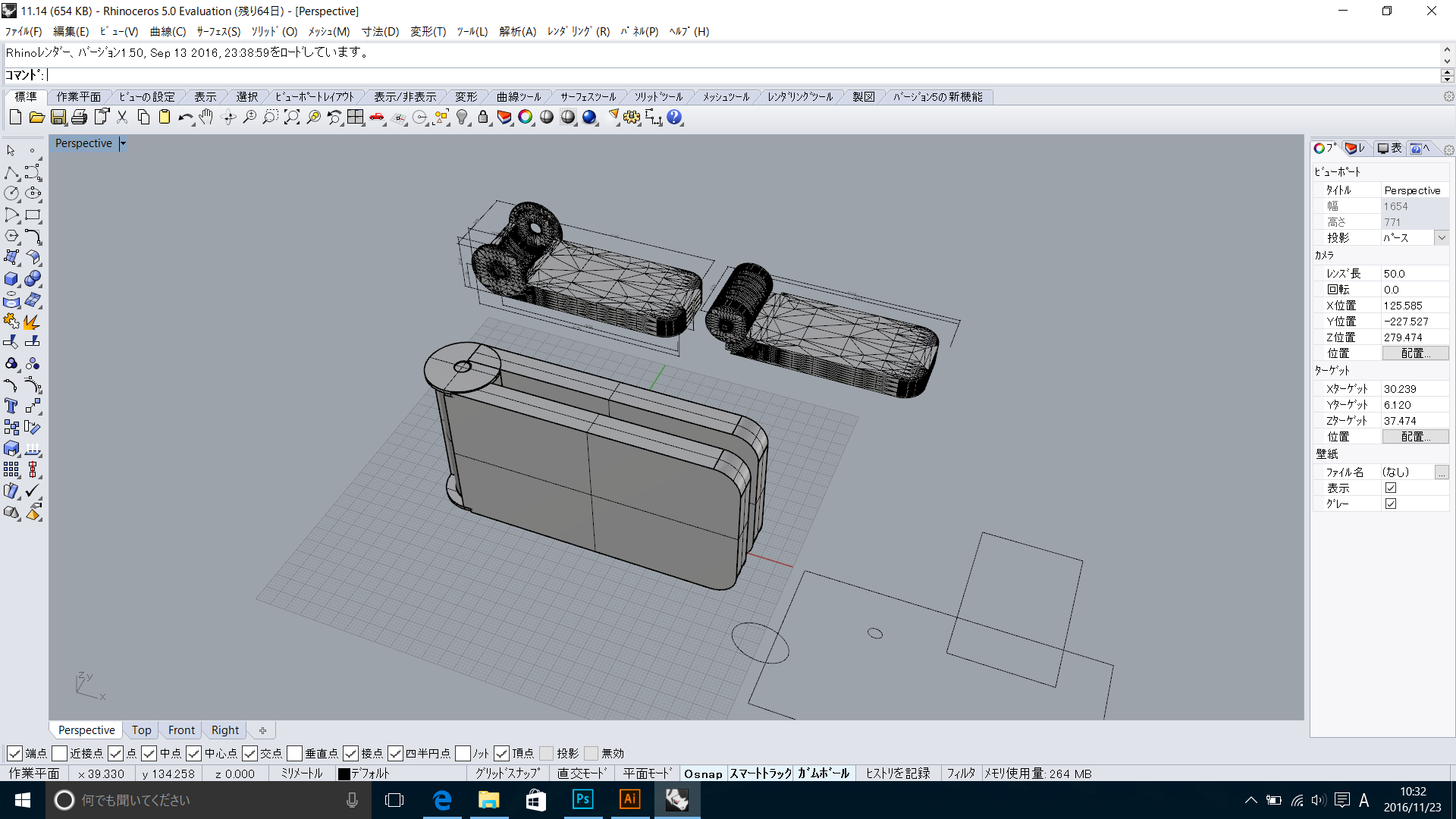Viewport: 1456px width, 819px height.
Task: Click command history scroll up arrow
Action: [1447, 49]
